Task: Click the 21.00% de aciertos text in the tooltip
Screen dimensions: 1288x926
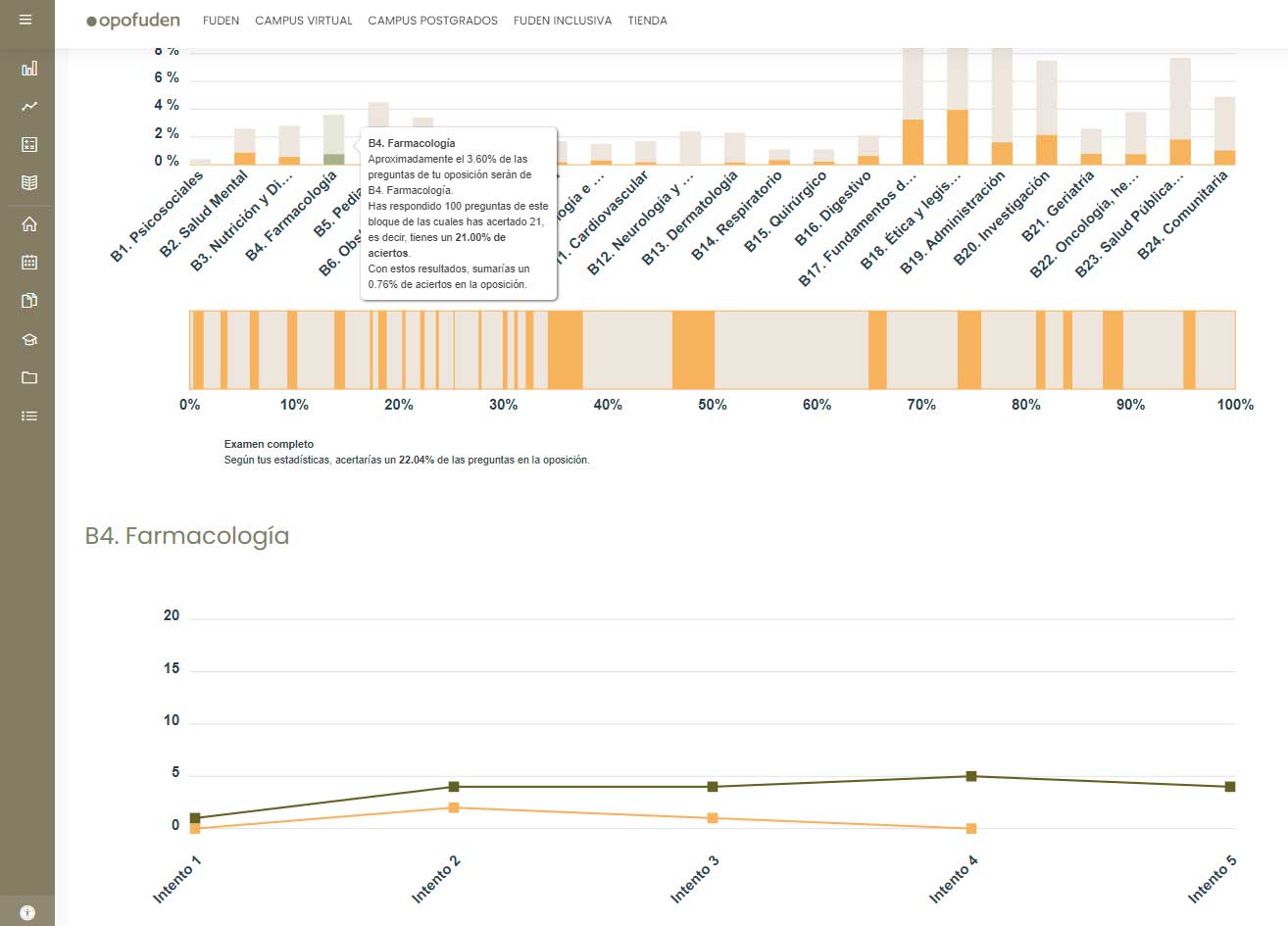Action: pos(438,245)
